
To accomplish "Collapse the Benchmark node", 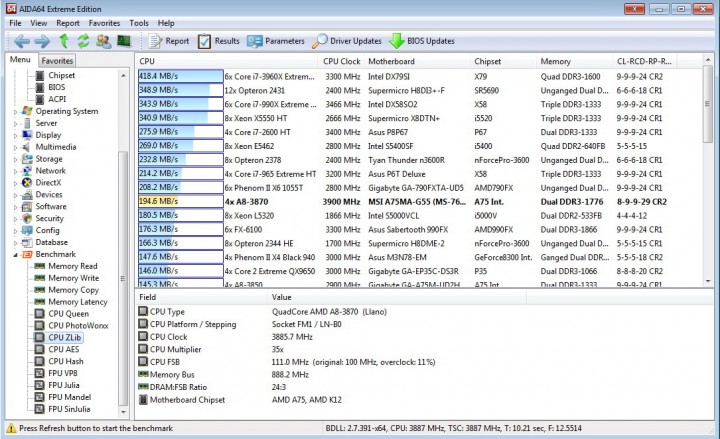I will [15, 254].
